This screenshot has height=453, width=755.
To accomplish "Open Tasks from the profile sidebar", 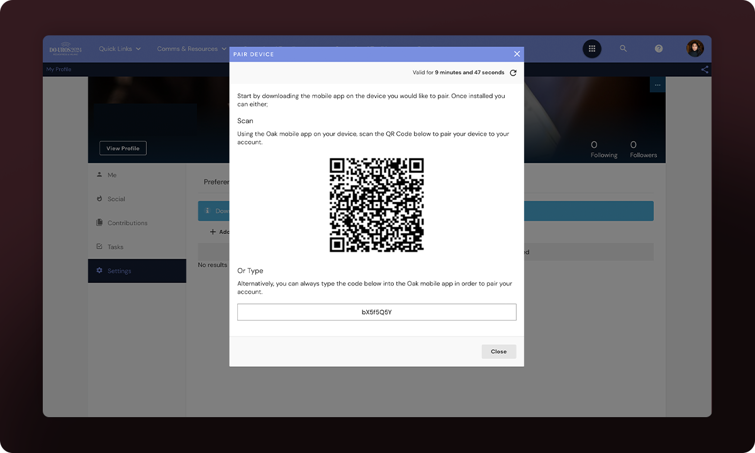I will click(x=116, y=247).
